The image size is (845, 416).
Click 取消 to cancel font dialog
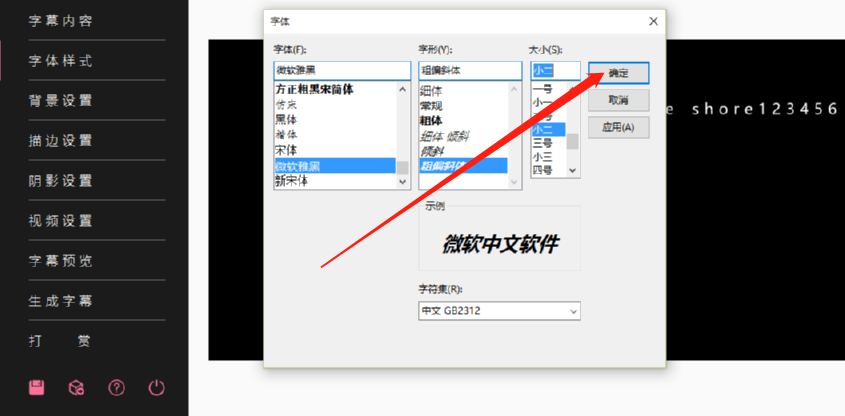(619, 100)
